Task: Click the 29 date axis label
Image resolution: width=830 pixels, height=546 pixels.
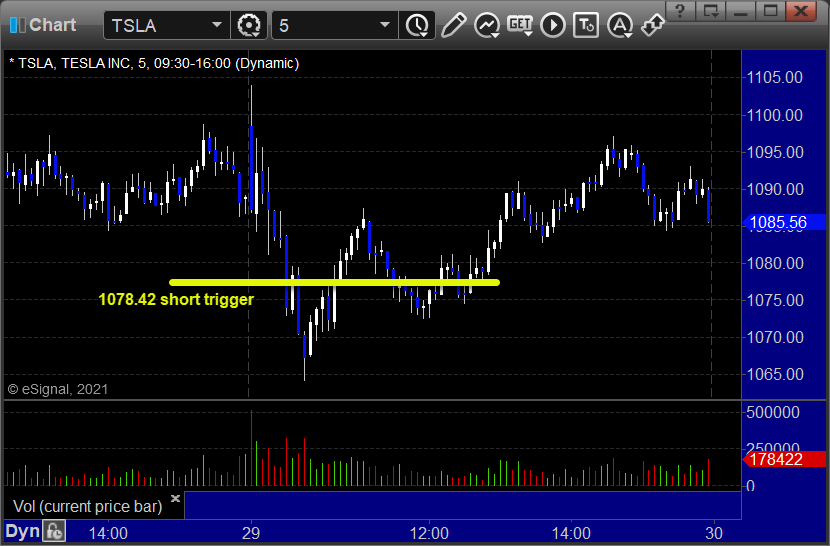Action: [x=251, y=533]
